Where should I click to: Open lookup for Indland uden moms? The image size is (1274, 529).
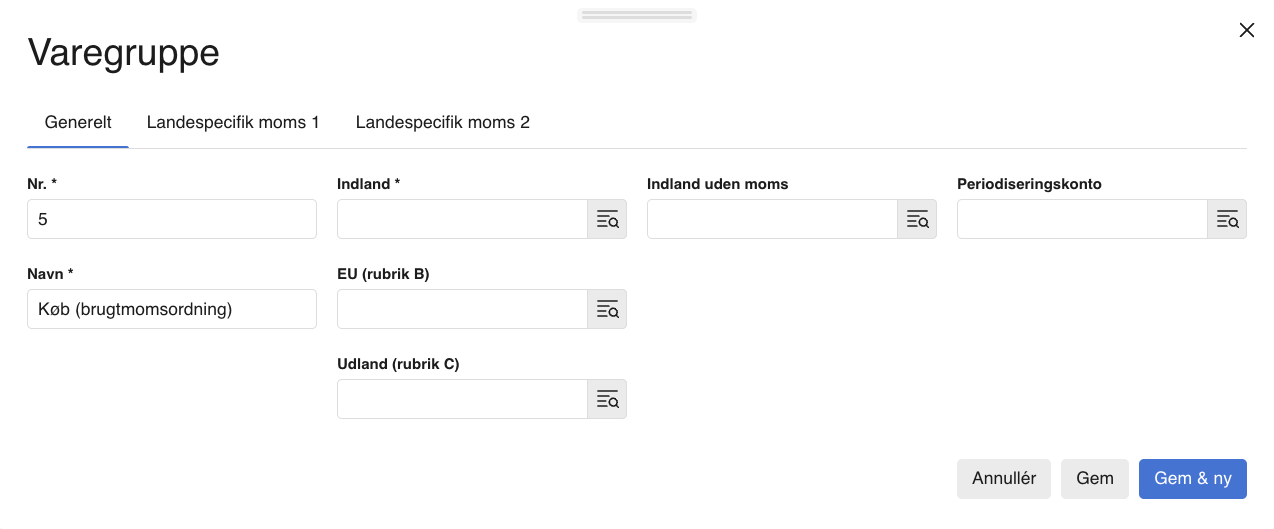click(x=917, y=219)
